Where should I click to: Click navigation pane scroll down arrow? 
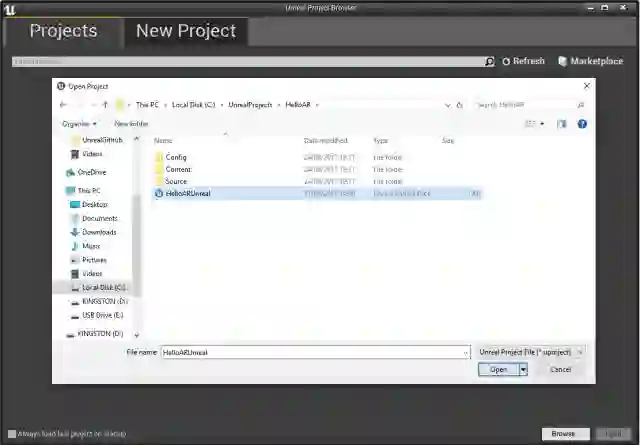[137, 335]
